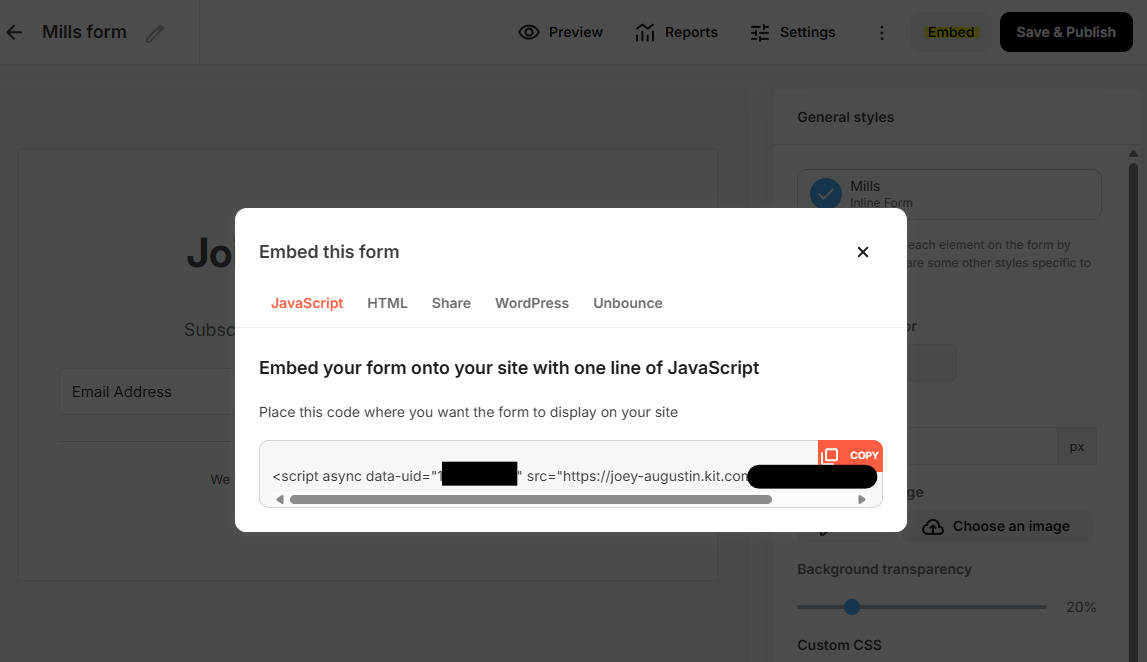Open the three-dot more options menu
Image resolution: width=1147 pixels, height=662 pixels.
tap(882, 32)
